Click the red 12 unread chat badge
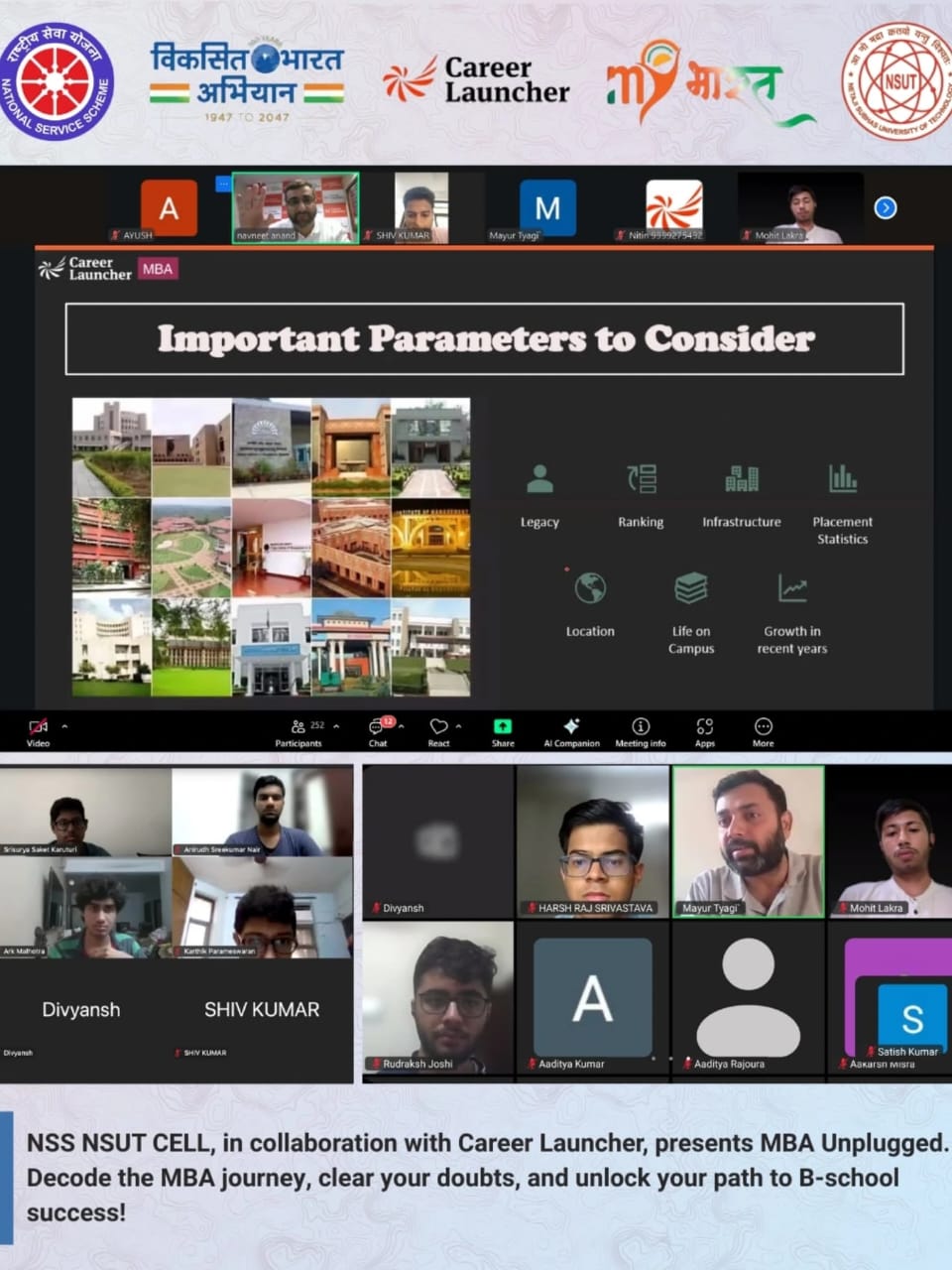 pyautogui.click(x=389, y=721)
